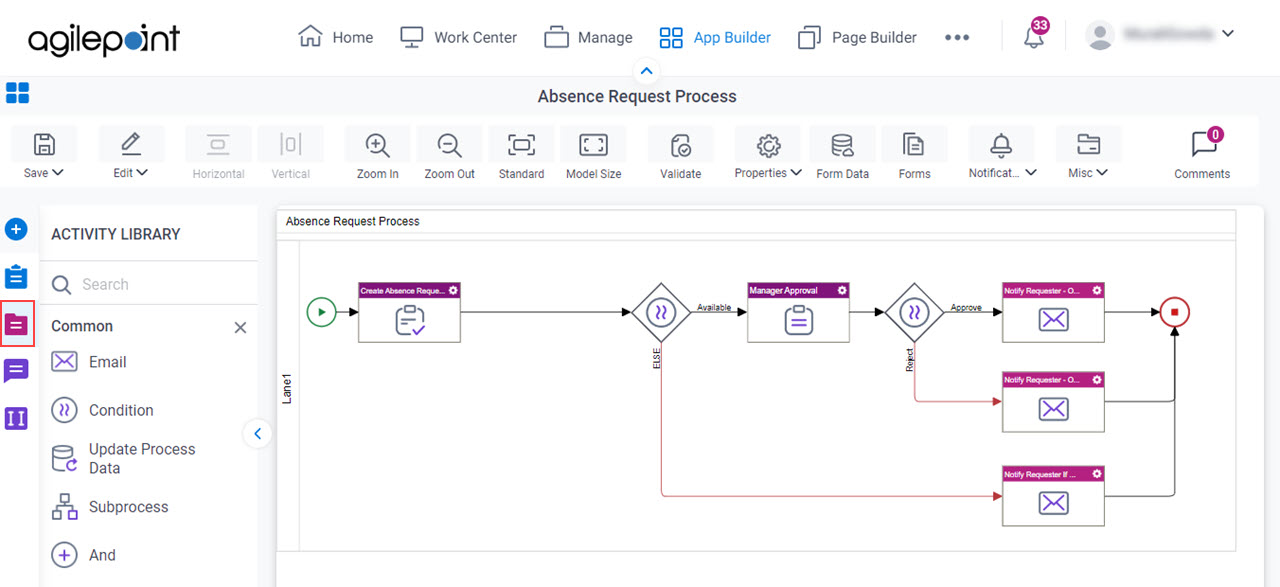Open settings gear on Manager Approval
This screenshot has width=1280, height=587.
click(842, 290)
